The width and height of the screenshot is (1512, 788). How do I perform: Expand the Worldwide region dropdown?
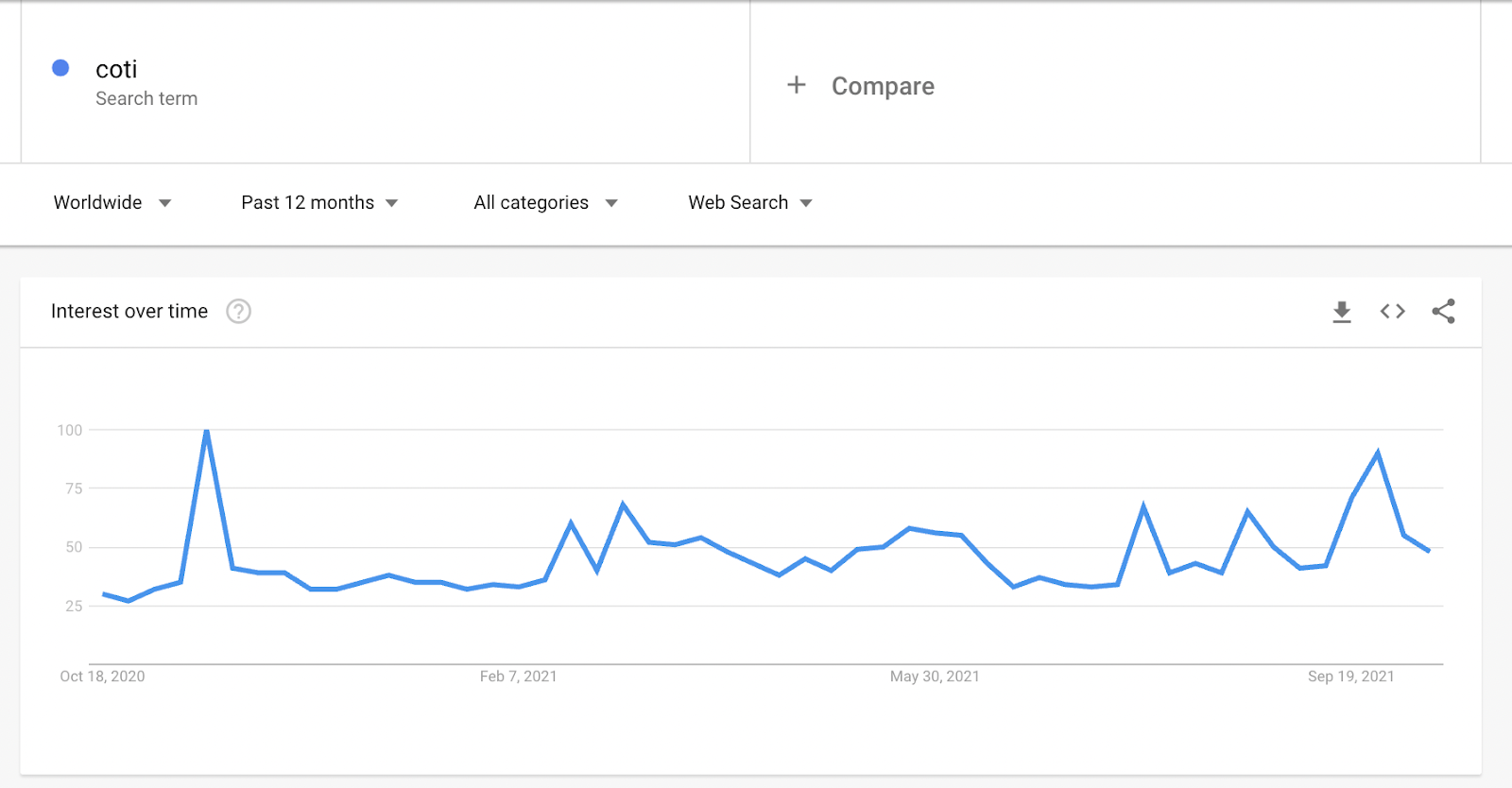(112, 203)
